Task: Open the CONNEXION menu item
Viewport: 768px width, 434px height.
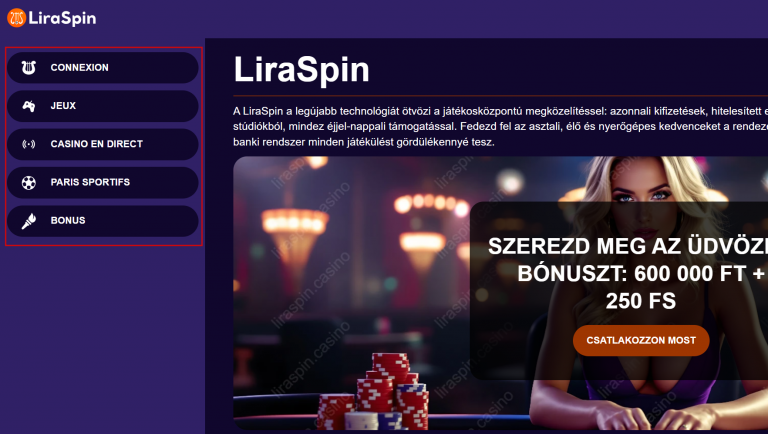Action: 102,68
